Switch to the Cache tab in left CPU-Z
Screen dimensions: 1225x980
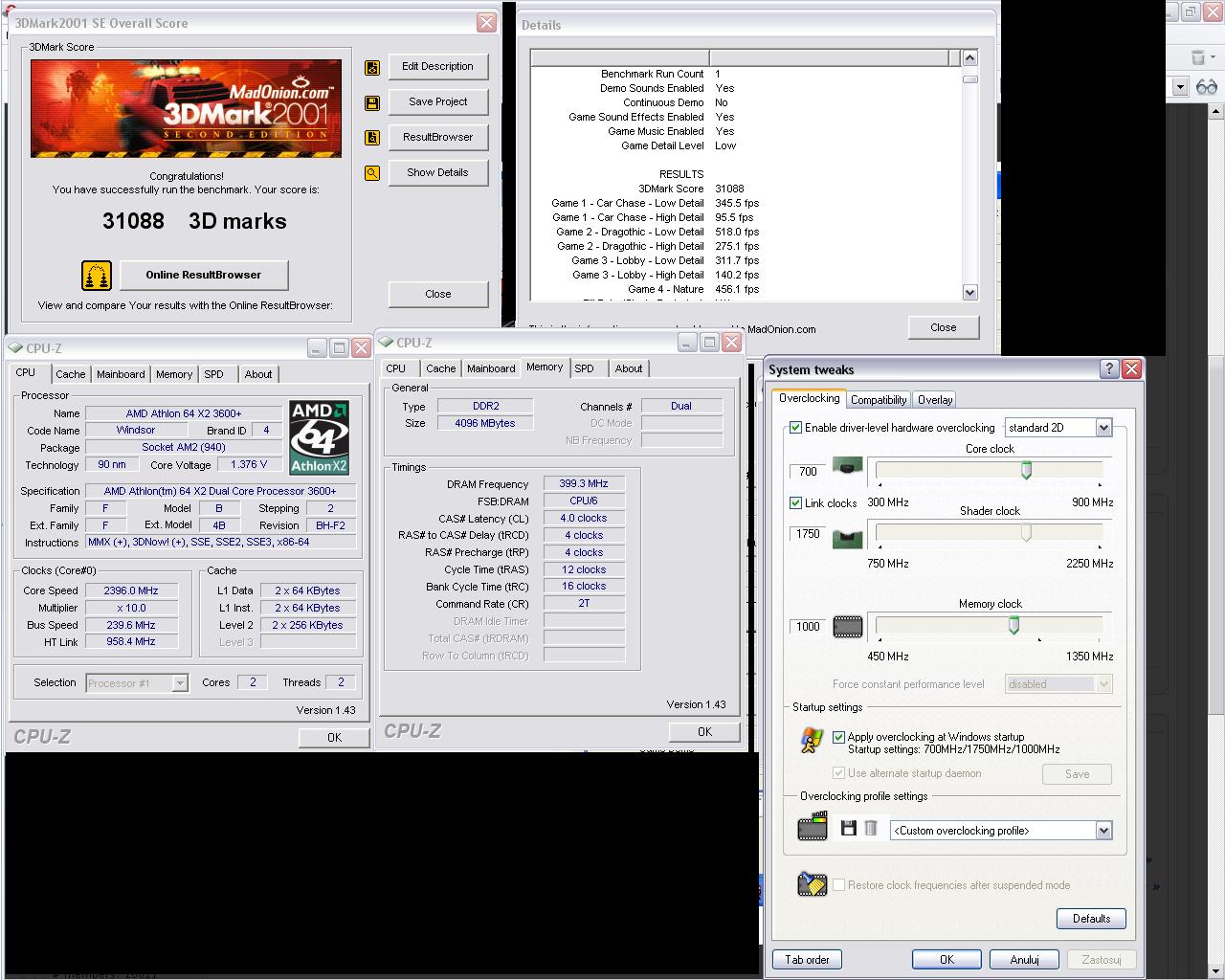click(70, 374)
